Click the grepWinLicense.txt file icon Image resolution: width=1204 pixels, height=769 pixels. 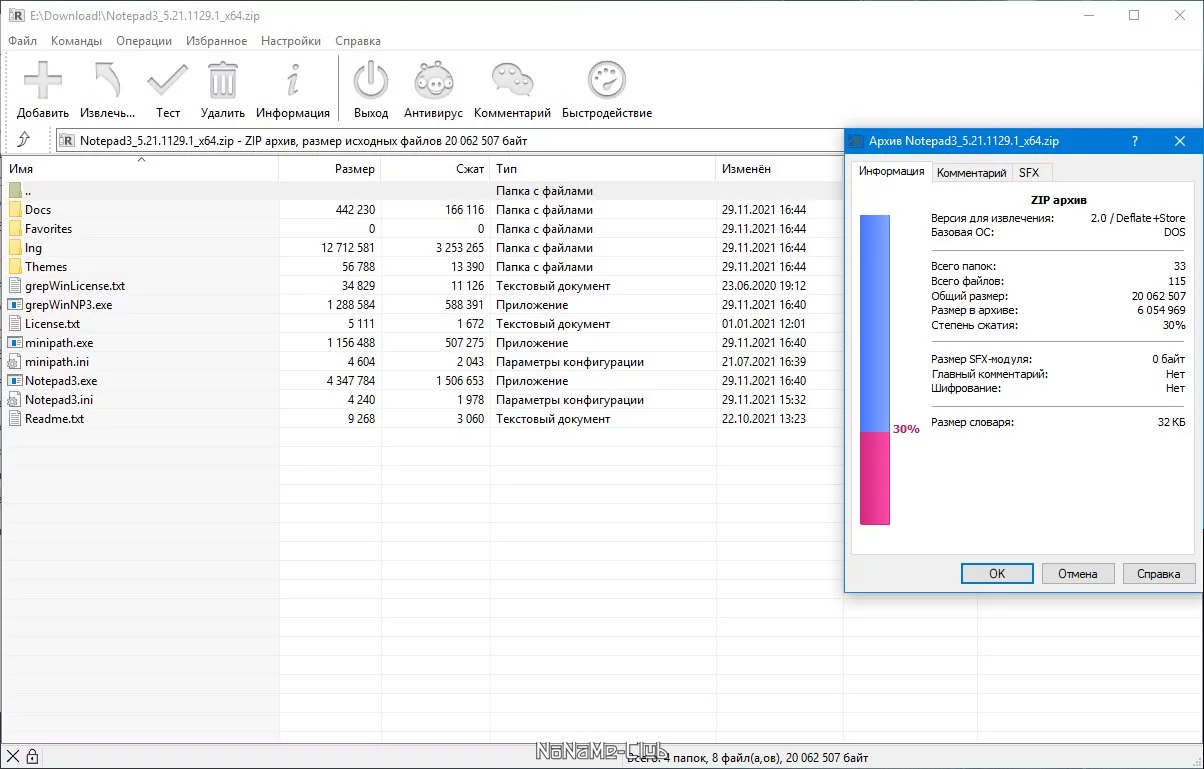tap(15, 286)
